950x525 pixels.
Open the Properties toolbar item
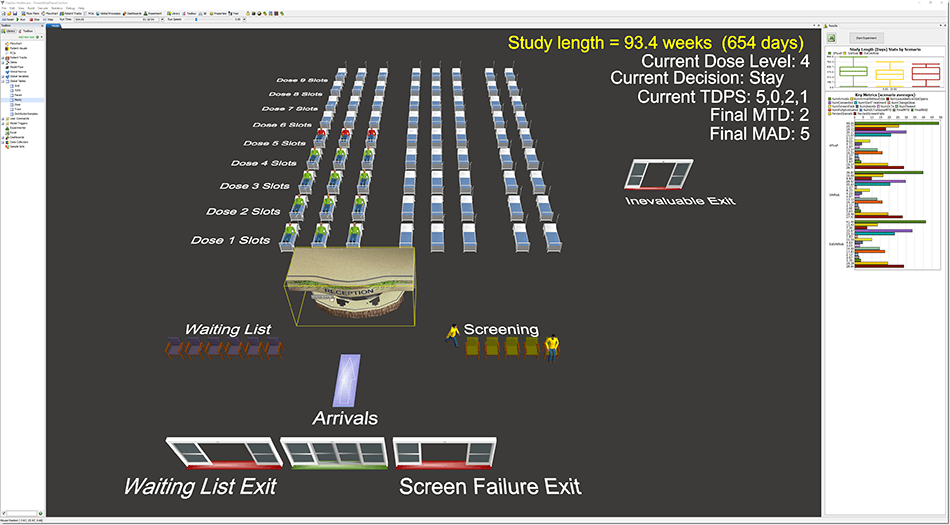click(218, 13)
